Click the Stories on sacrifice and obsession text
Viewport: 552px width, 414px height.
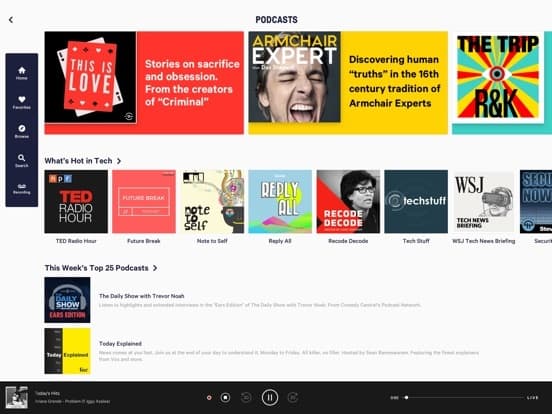pos(192,83)
